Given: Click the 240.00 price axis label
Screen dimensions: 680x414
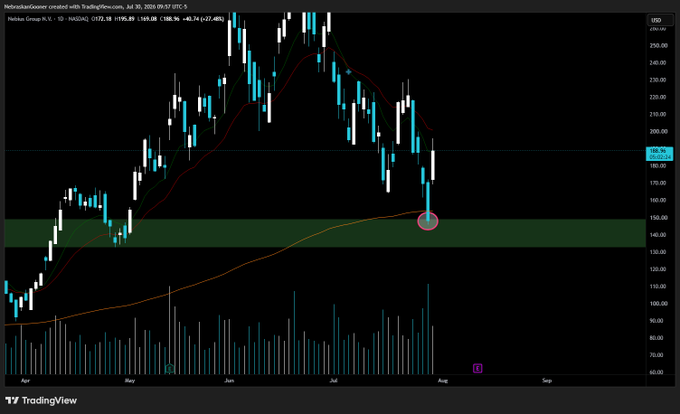Looking at the screenshot, I should pyautogui.click(x=658, y=63).
